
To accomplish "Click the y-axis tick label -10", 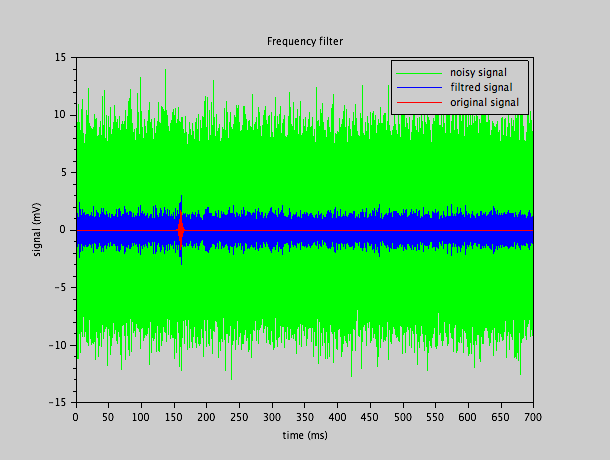I will pyautogui.click(x=57, y=345).
